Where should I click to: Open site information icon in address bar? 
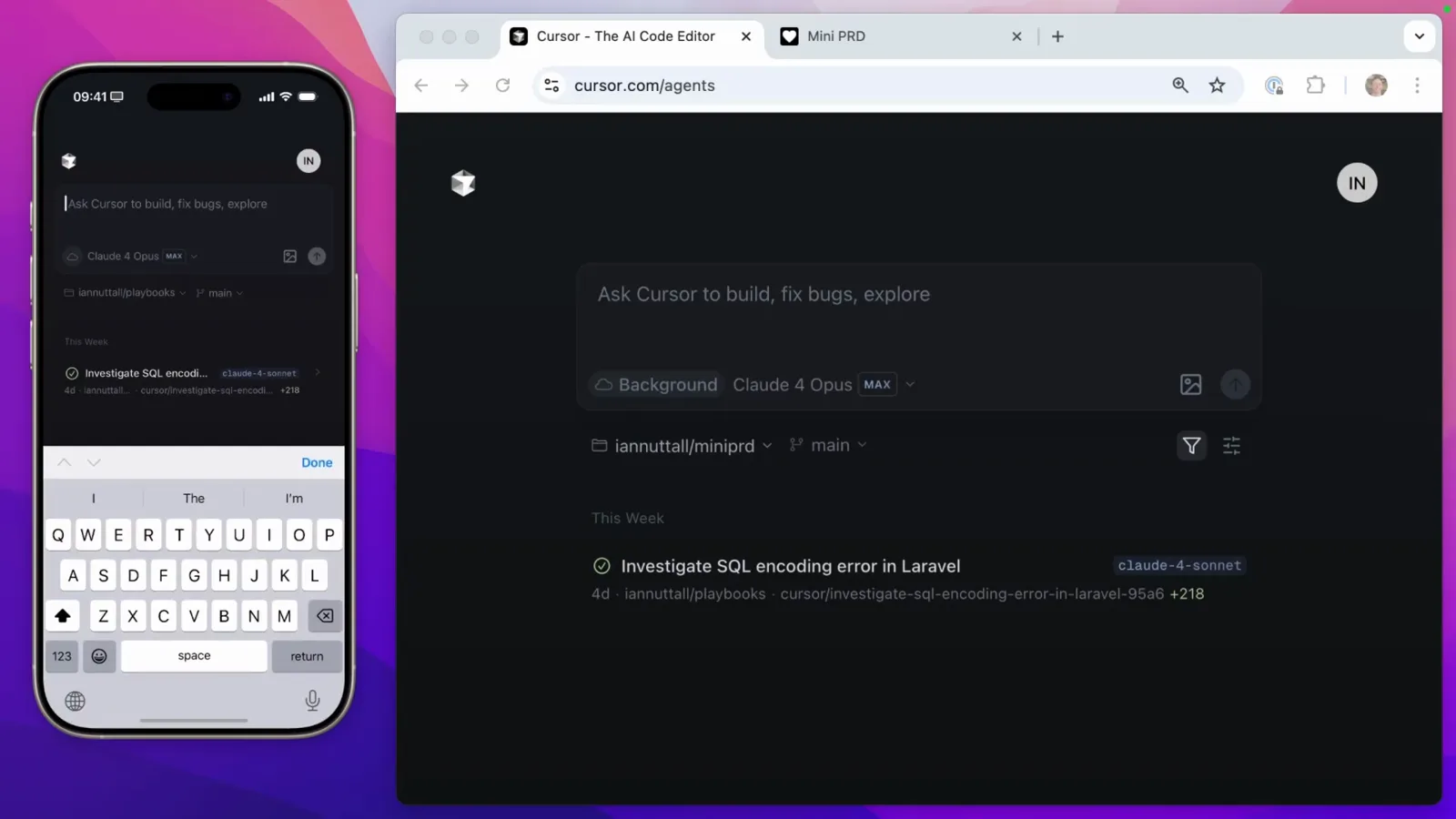tap(551, 86)
